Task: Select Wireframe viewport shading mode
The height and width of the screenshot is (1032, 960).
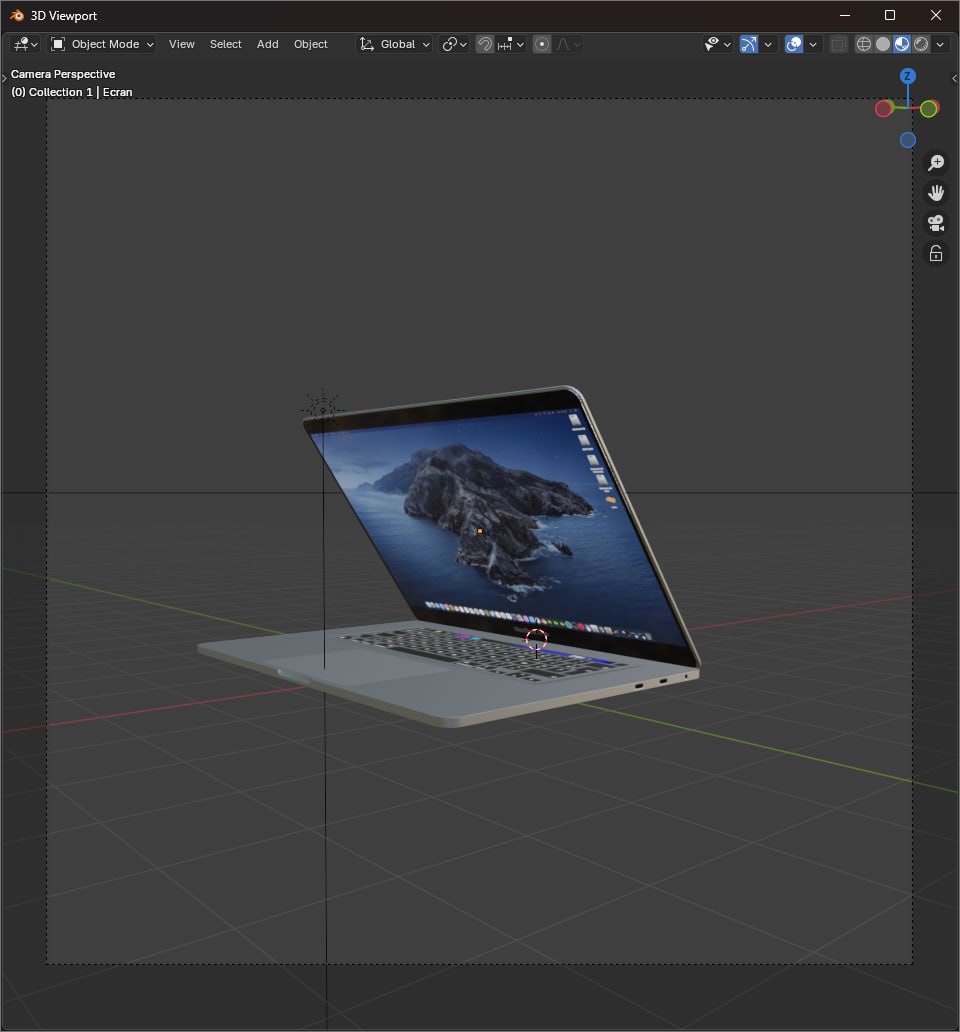Action: pyautogui.click(x=863, y=44)
